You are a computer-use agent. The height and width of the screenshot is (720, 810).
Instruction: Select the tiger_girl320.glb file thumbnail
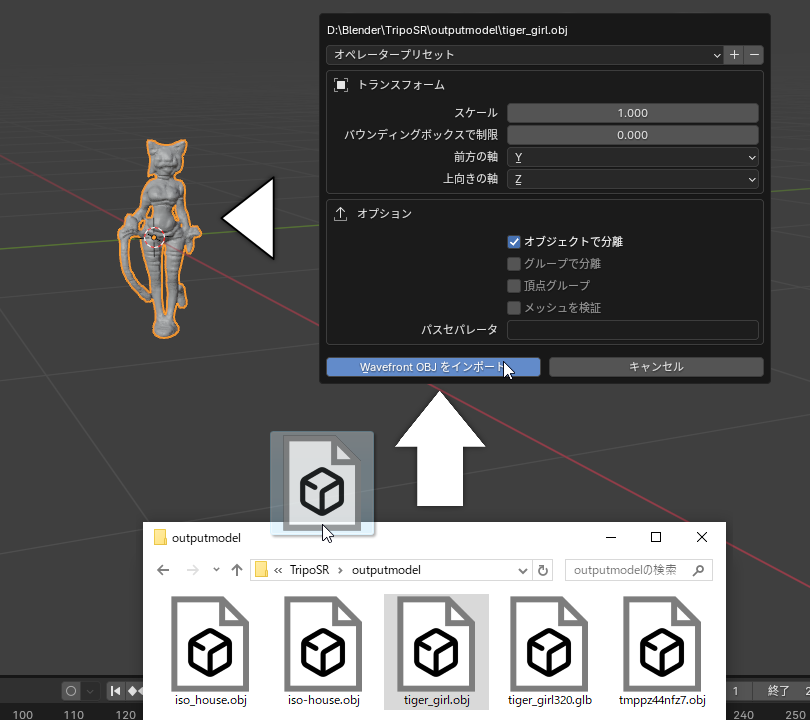coord(548,647)
